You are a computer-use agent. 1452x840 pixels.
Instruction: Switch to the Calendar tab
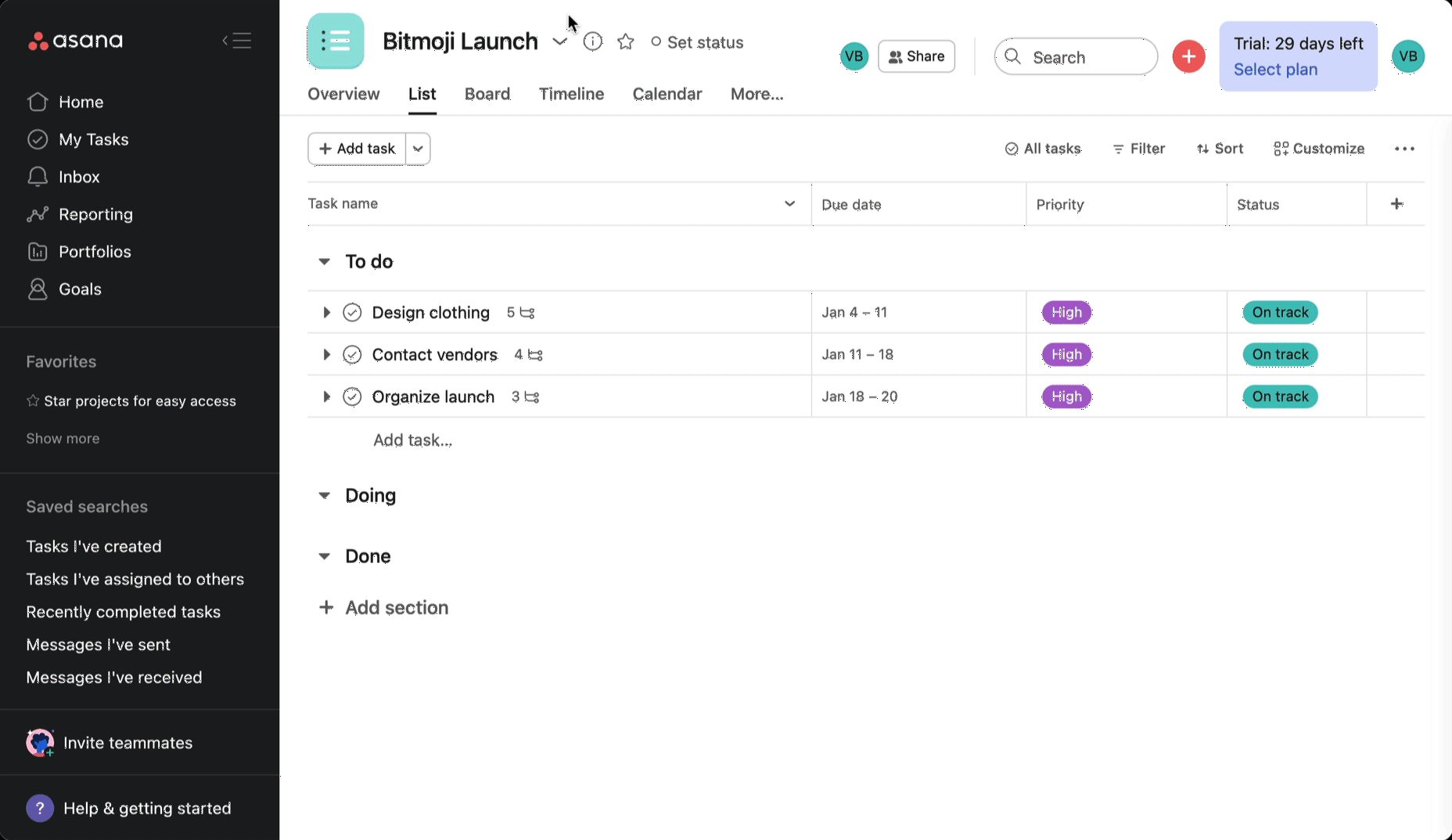(667, 94)
